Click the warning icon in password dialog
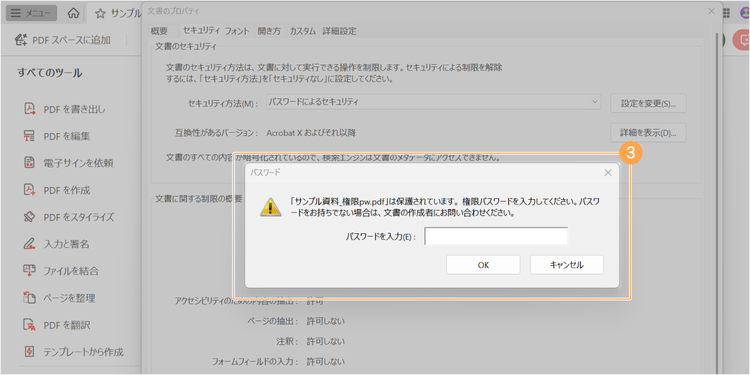This screenshot has height=375, width=750. 270,207
